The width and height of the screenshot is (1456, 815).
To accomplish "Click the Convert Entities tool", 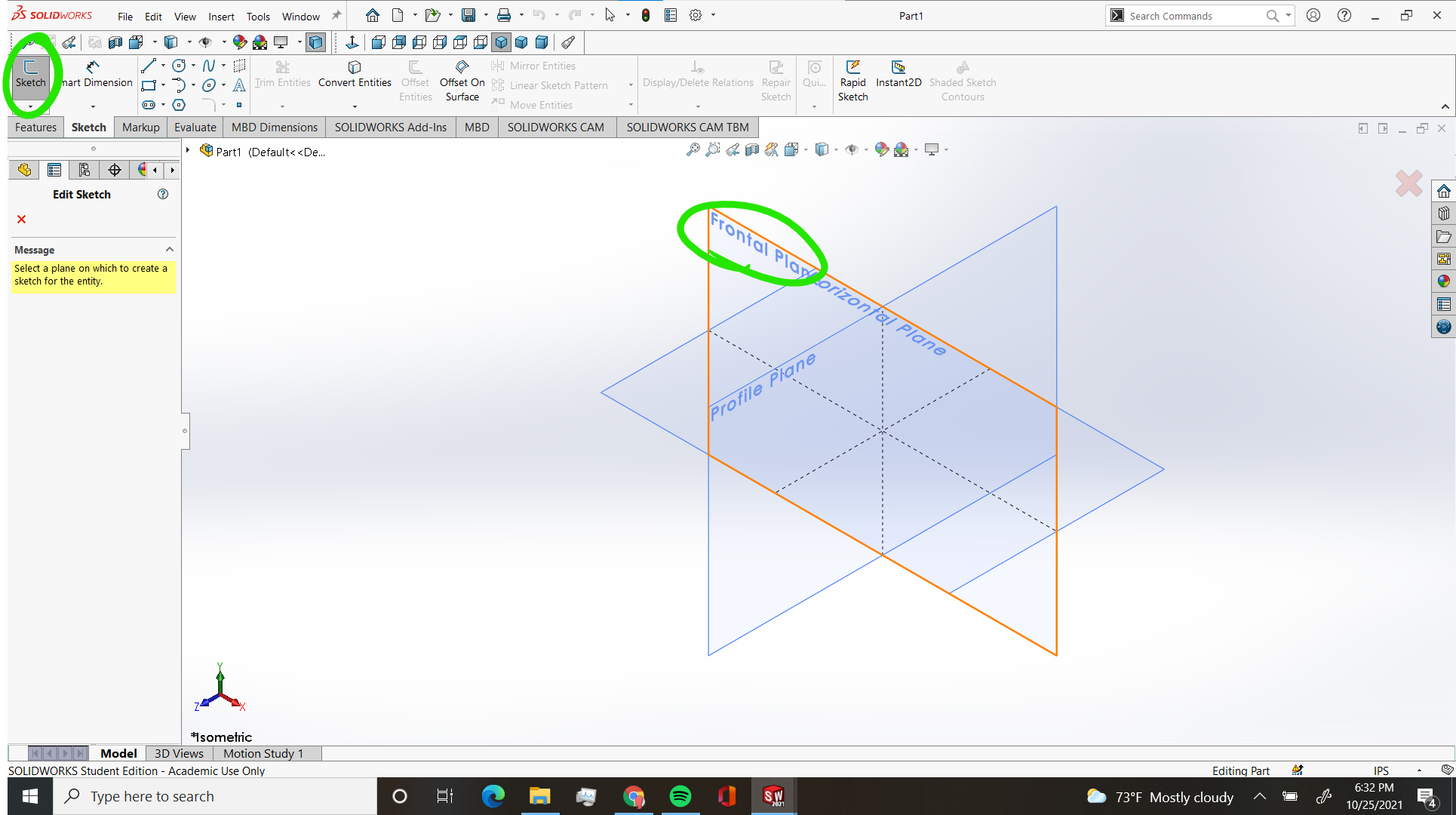I will click(354, 75).
